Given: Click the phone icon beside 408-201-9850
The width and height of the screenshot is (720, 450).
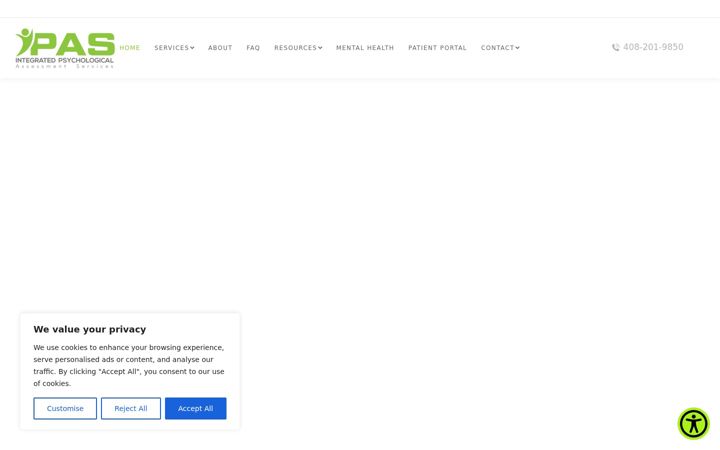Looking at the screenshot, I should (x=616, y=47).
